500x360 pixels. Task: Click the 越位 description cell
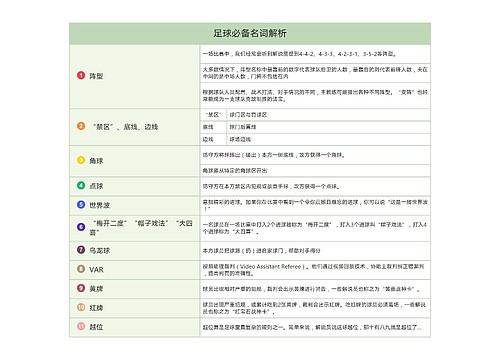click(315, 328)
